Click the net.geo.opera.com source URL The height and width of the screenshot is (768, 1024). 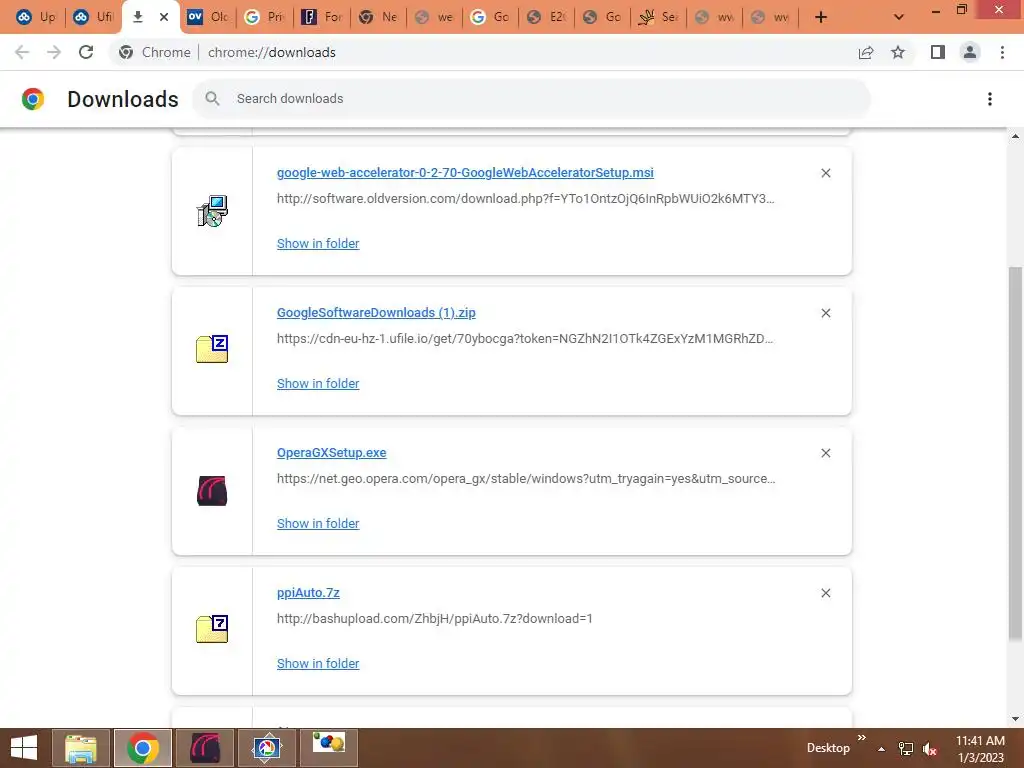[526, 479]
